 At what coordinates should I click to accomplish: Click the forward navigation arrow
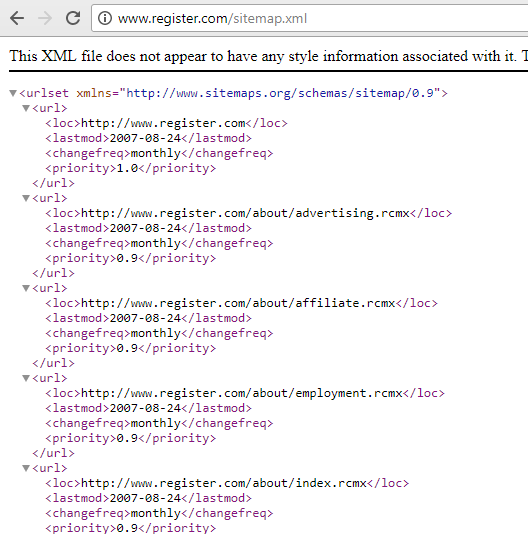point(45,18)
